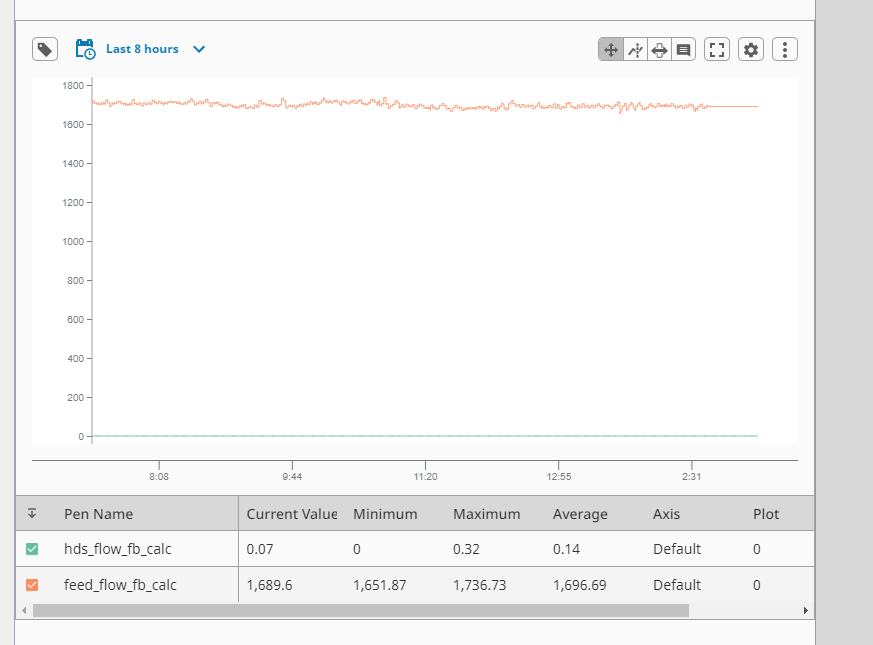This screenshot has height=645, width=873.
Task: Click the Plot column header
Action: [x=766, y=514]
